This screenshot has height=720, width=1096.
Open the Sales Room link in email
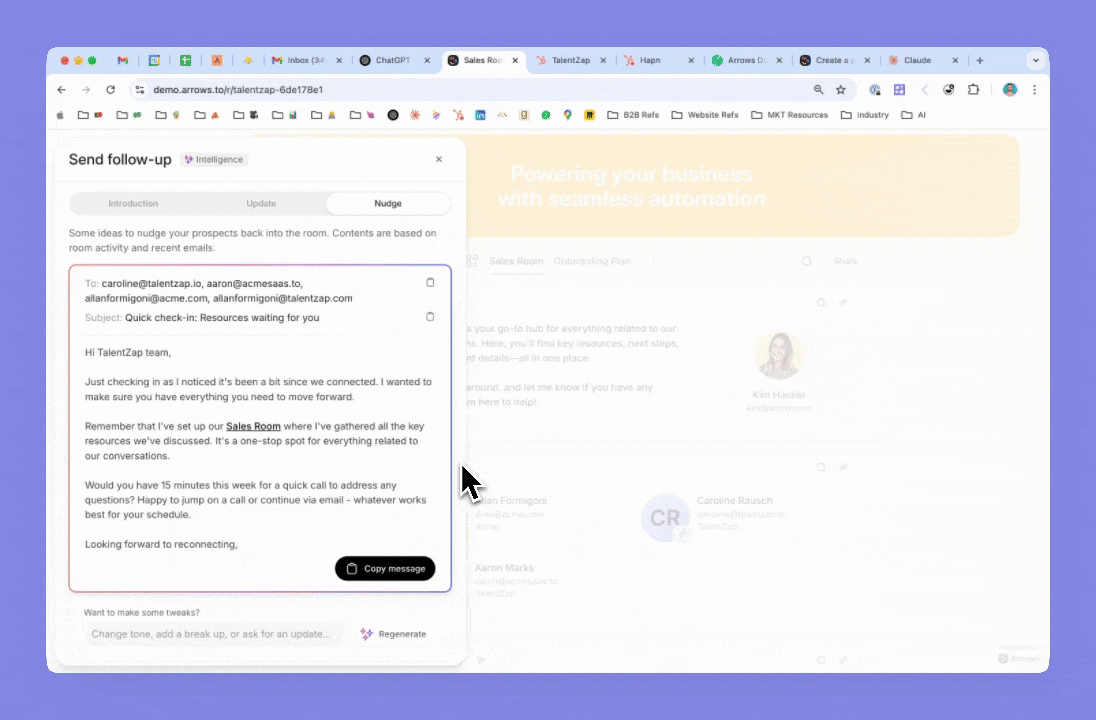(x=253, y=426)
